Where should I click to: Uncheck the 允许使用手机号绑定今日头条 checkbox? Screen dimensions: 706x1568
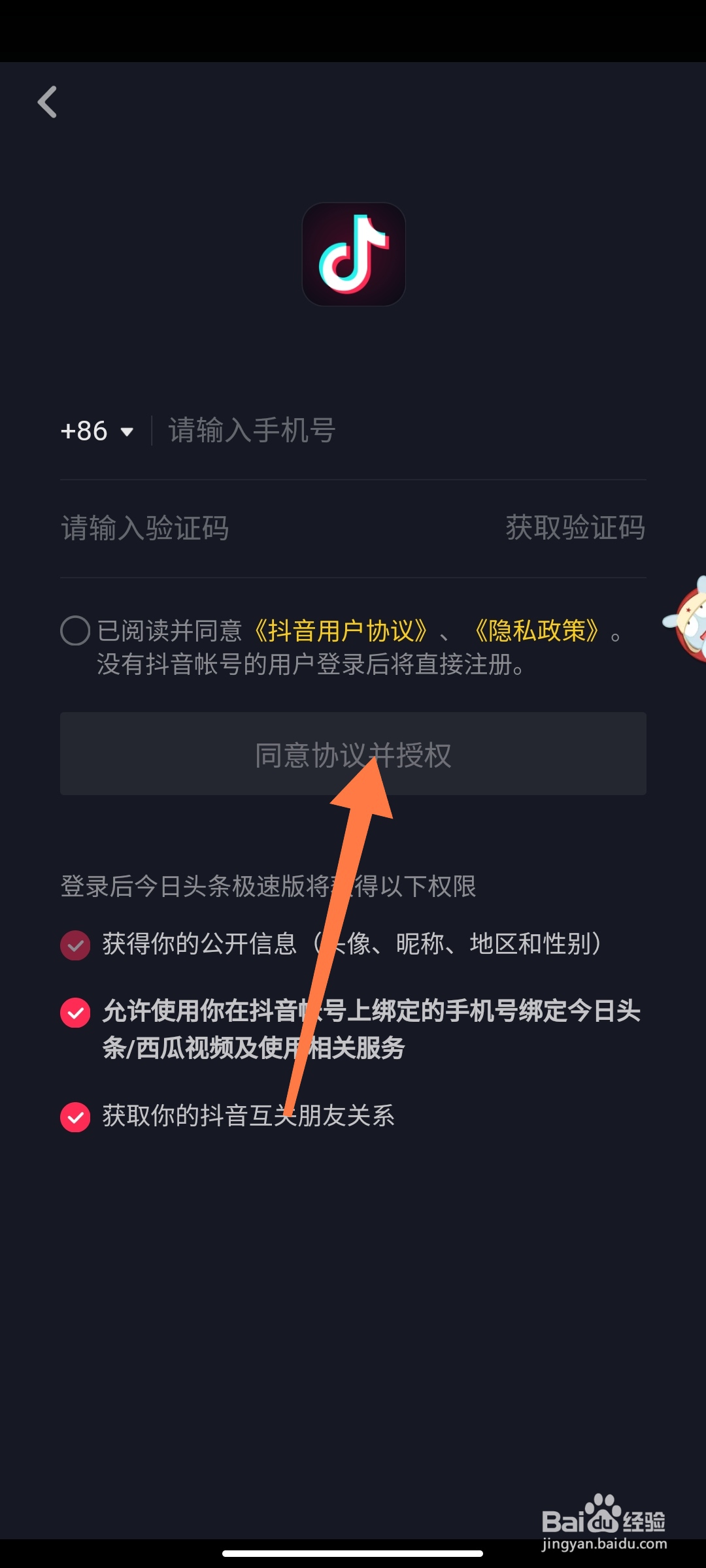pos(75,1013)
